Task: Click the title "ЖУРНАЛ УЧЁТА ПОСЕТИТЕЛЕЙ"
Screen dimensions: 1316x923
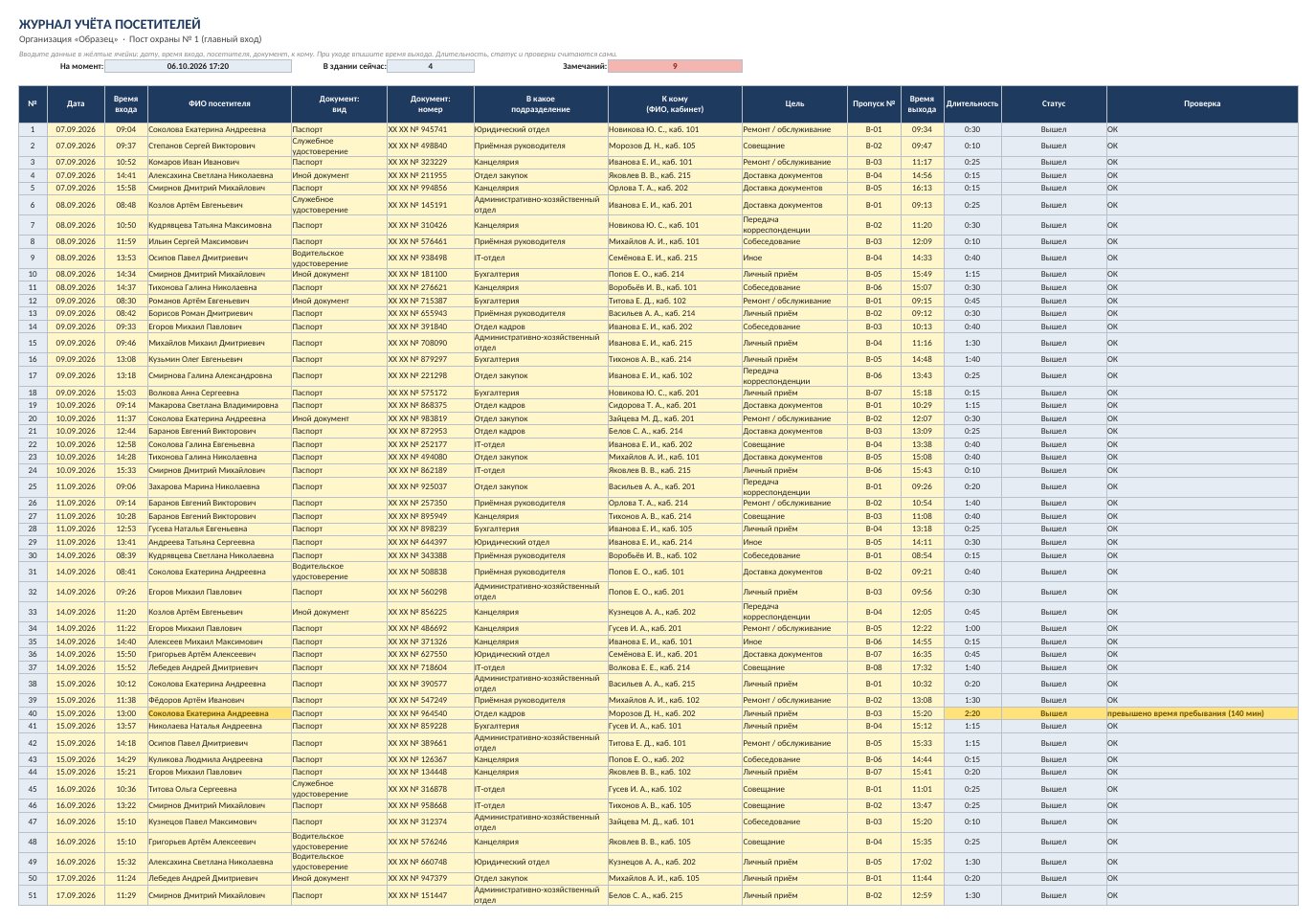Action: click(110, 24)
